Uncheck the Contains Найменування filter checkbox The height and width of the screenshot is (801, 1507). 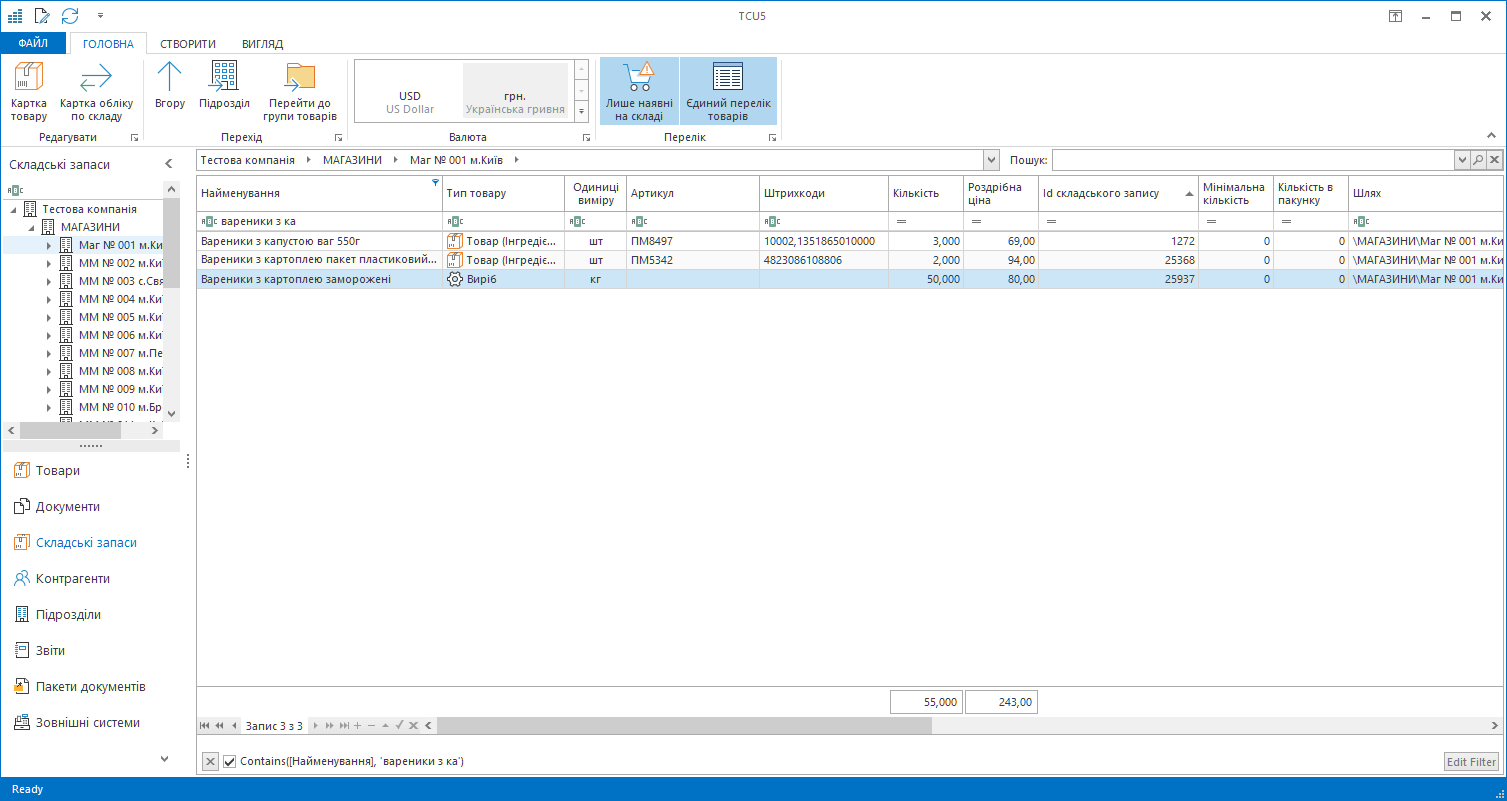click(x=230, y=762)
